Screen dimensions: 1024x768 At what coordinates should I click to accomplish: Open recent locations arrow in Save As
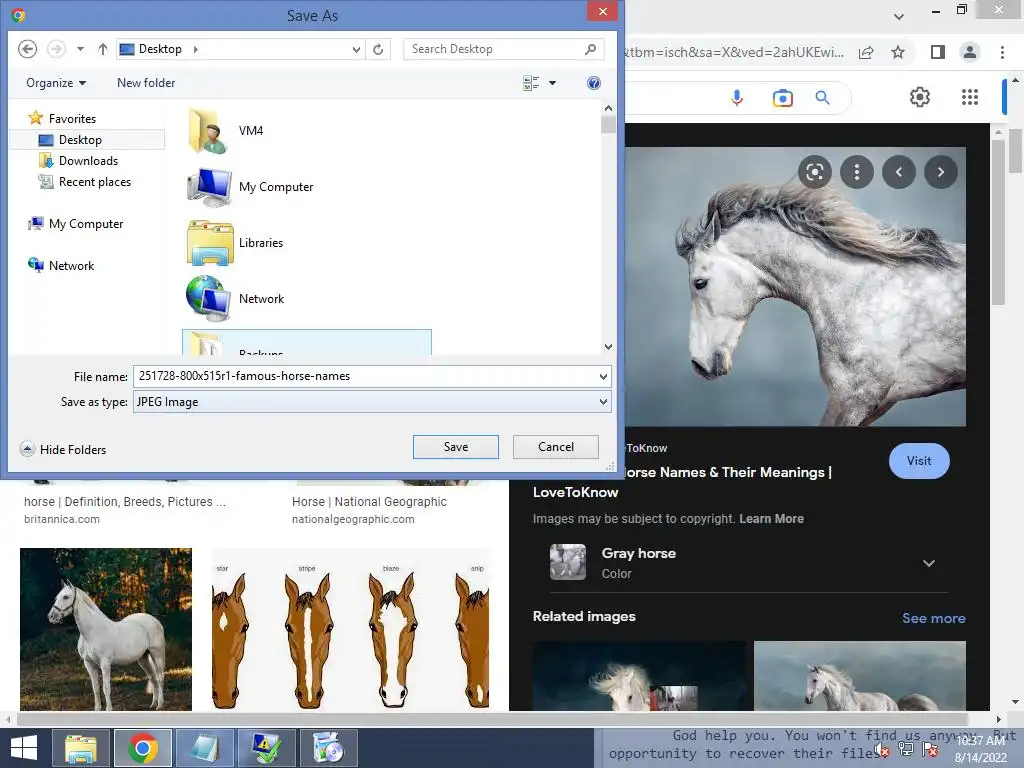[x=80, y=49]
